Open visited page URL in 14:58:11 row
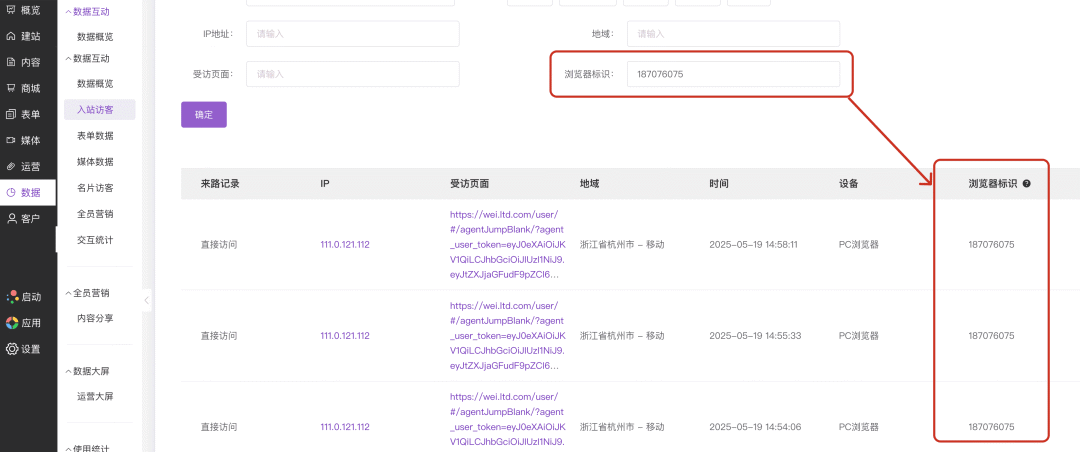 tap(508, 244)
